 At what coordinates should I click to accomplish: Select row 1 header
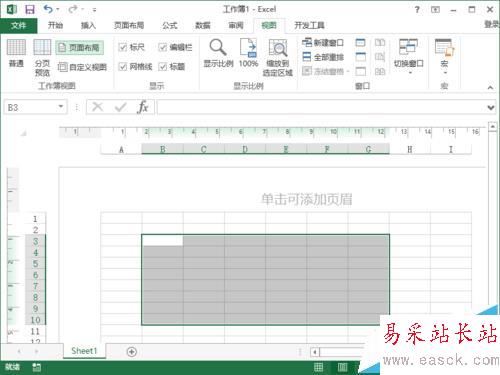[35, 219]
